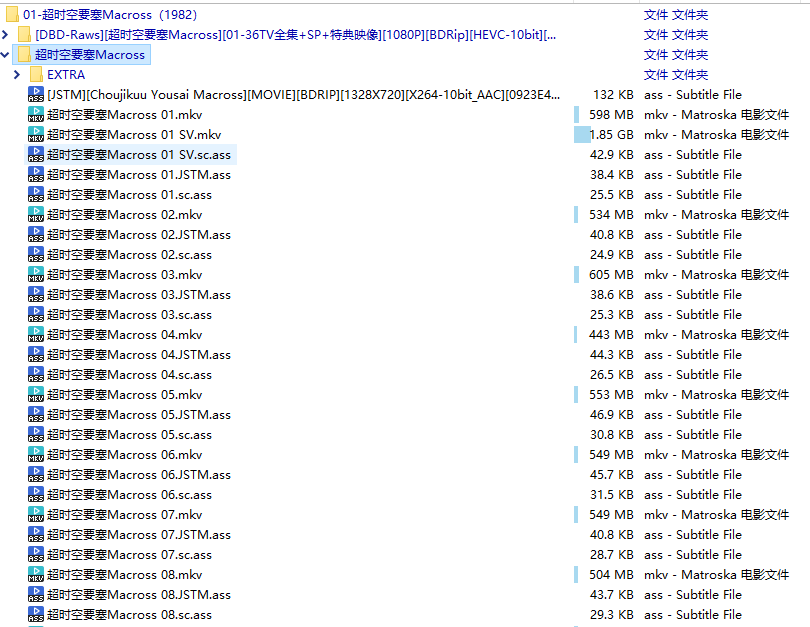The image size is (810, 627).
Task: Click the 605 MB size value
Action: pos(612,275)
